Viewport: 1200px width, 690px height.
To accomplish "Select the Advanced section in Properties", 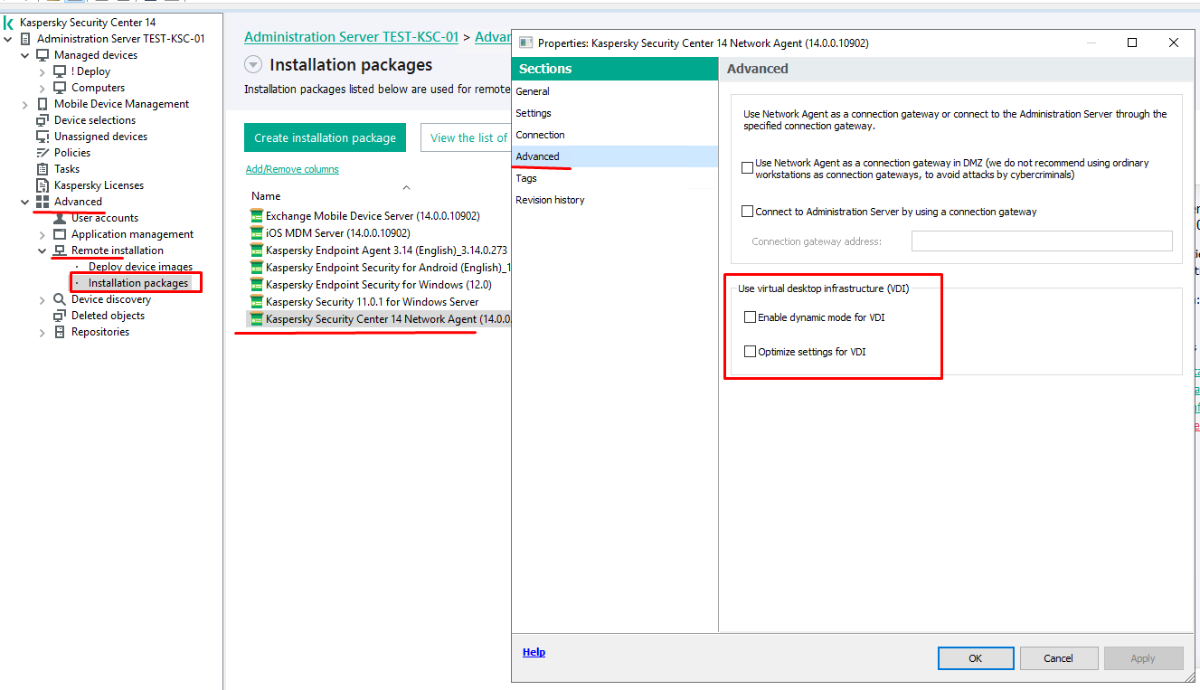I will (x=614, y=156).
